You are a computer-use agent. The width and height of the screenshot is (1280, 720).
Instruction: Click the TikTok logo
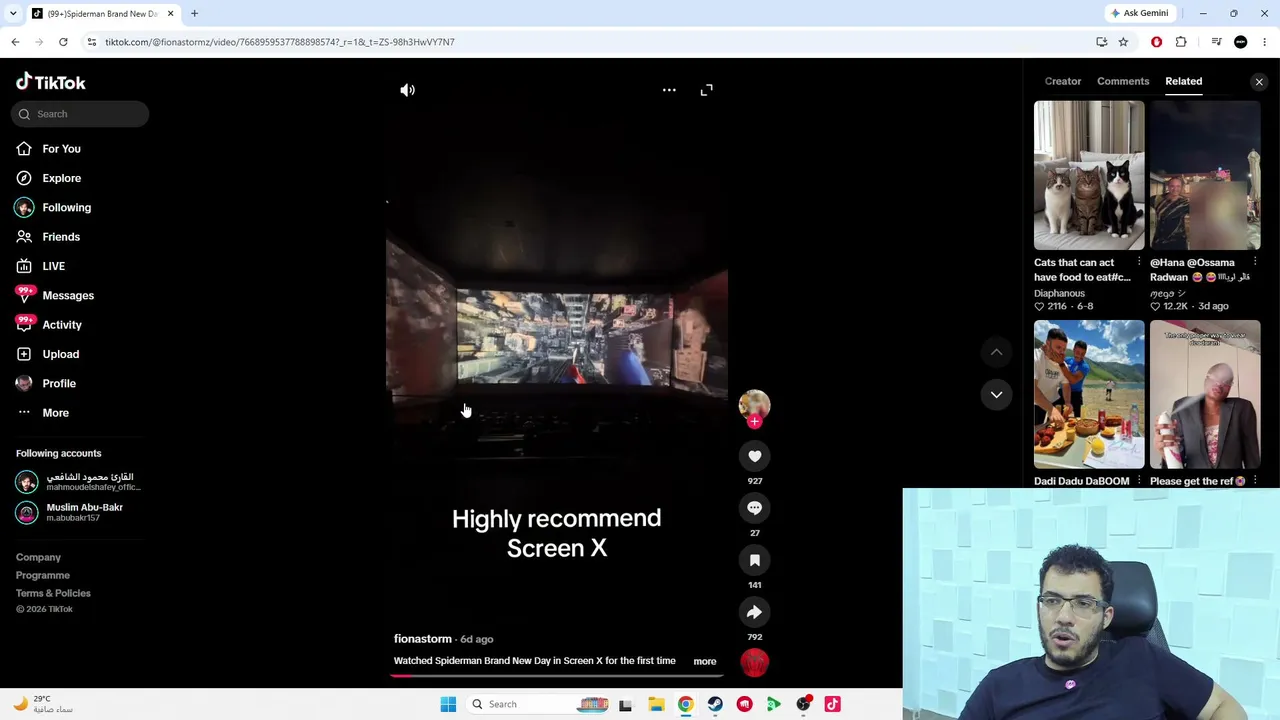[x=51, y=82]
